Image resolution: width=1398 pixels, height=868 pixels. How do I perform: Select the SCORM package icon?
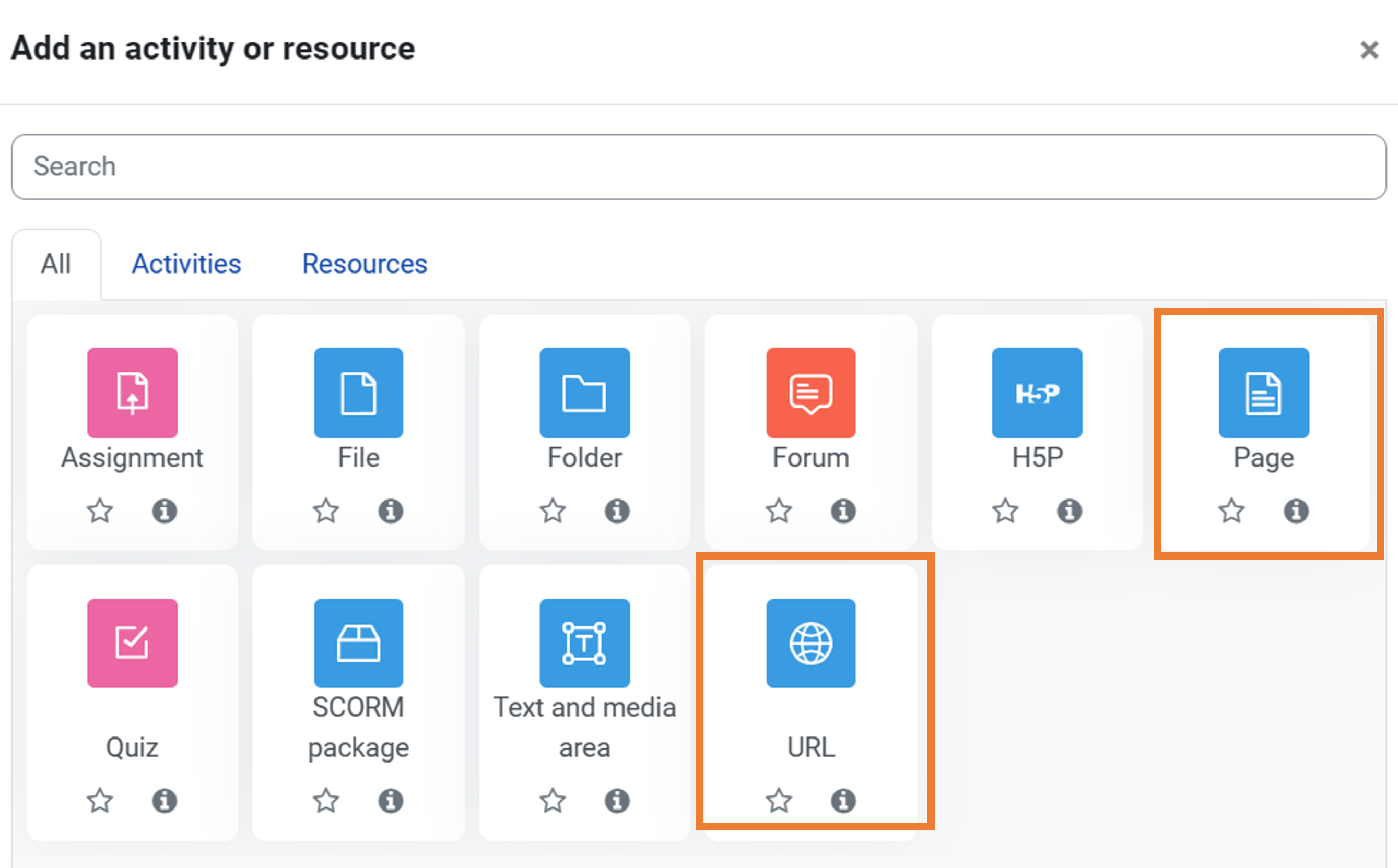coord(358,643)
